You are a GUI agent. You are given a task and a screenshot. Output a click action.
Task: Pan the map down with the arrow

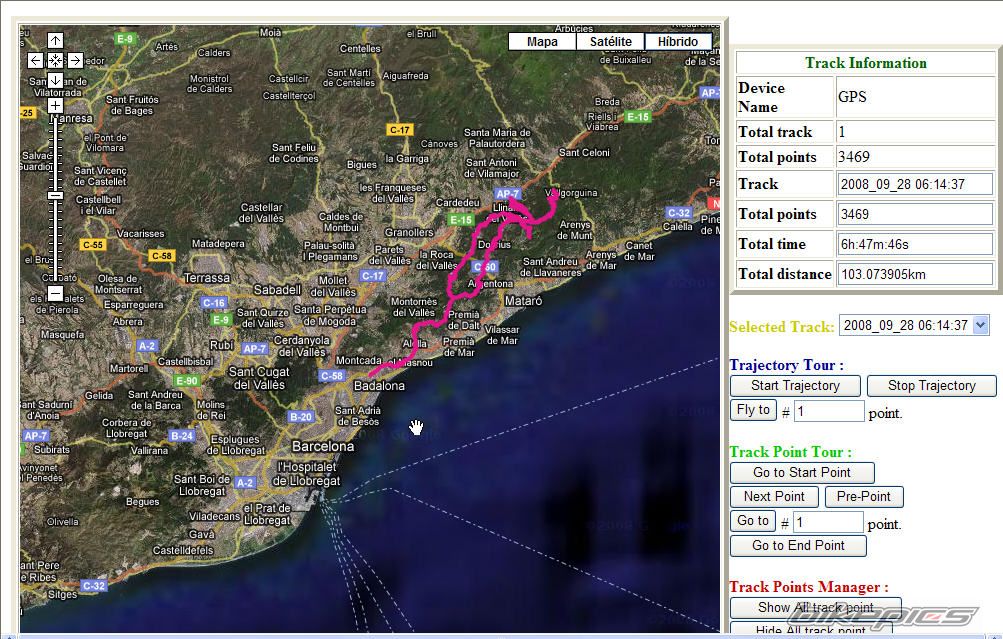coord(55,80)
